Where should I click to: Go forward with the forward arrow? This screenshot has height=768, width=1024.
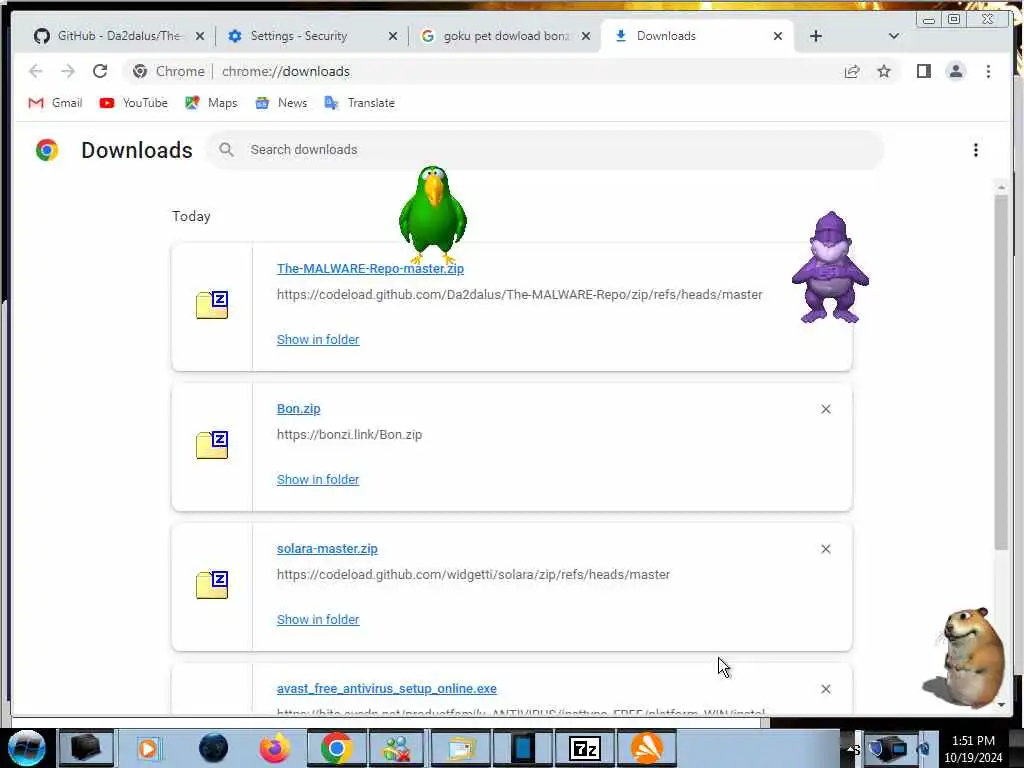(68, 71)
